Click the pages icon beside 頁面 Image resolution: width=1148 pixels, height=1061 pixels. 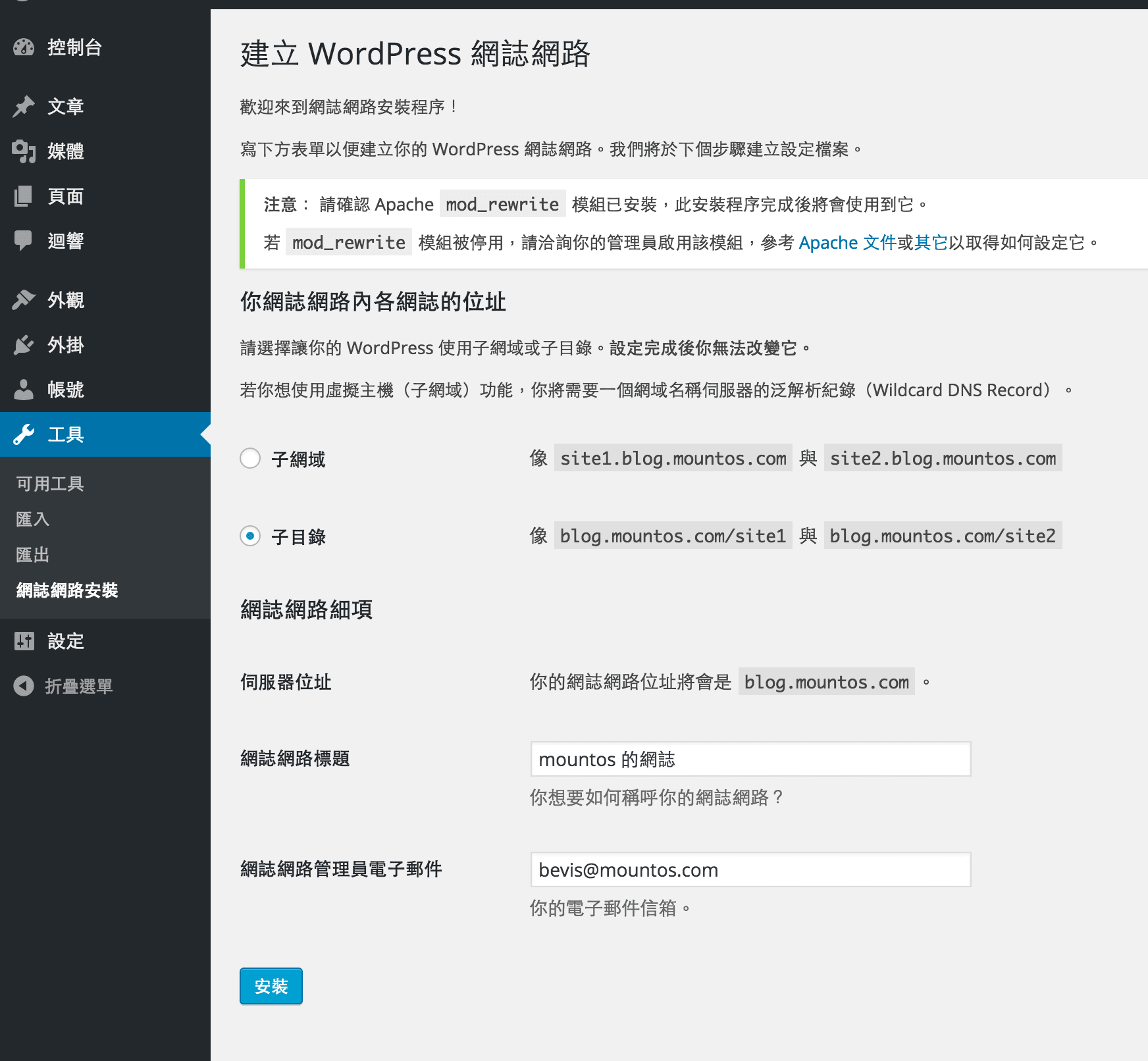(24, 196)
